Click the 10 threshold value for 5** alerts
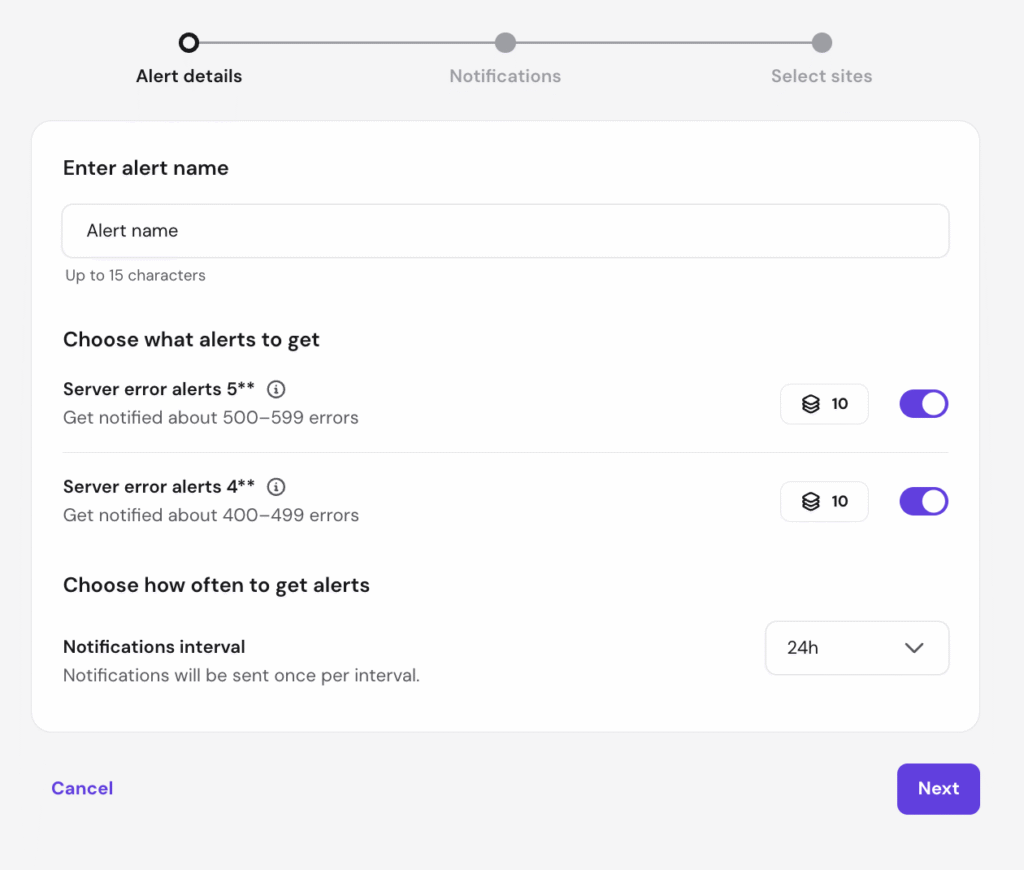The height and width of the screenshot is (870, 1024). coord(840,404)
